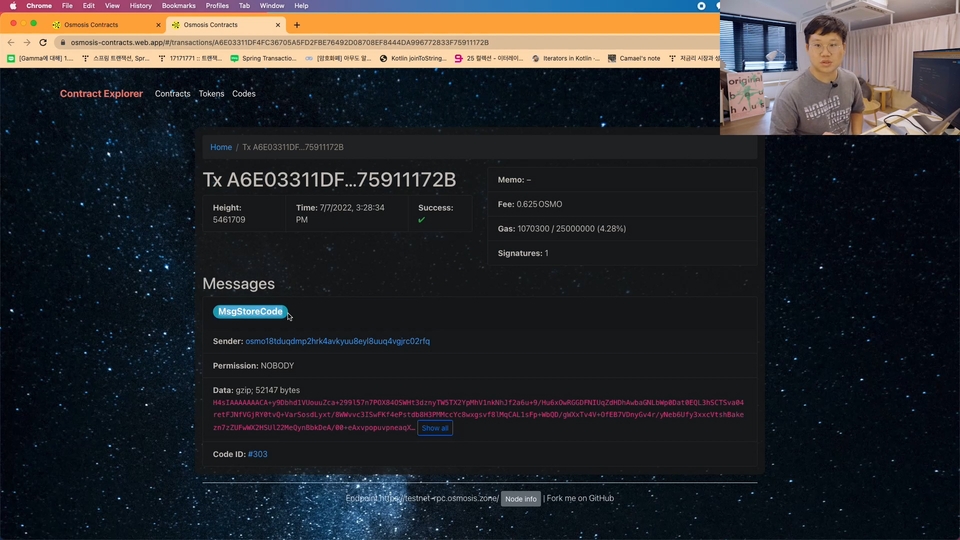Screen dimensions: 960x540
Task: Open the [암호화폐] bookmark
Action: pyautogui.click(x=339, y=58)
